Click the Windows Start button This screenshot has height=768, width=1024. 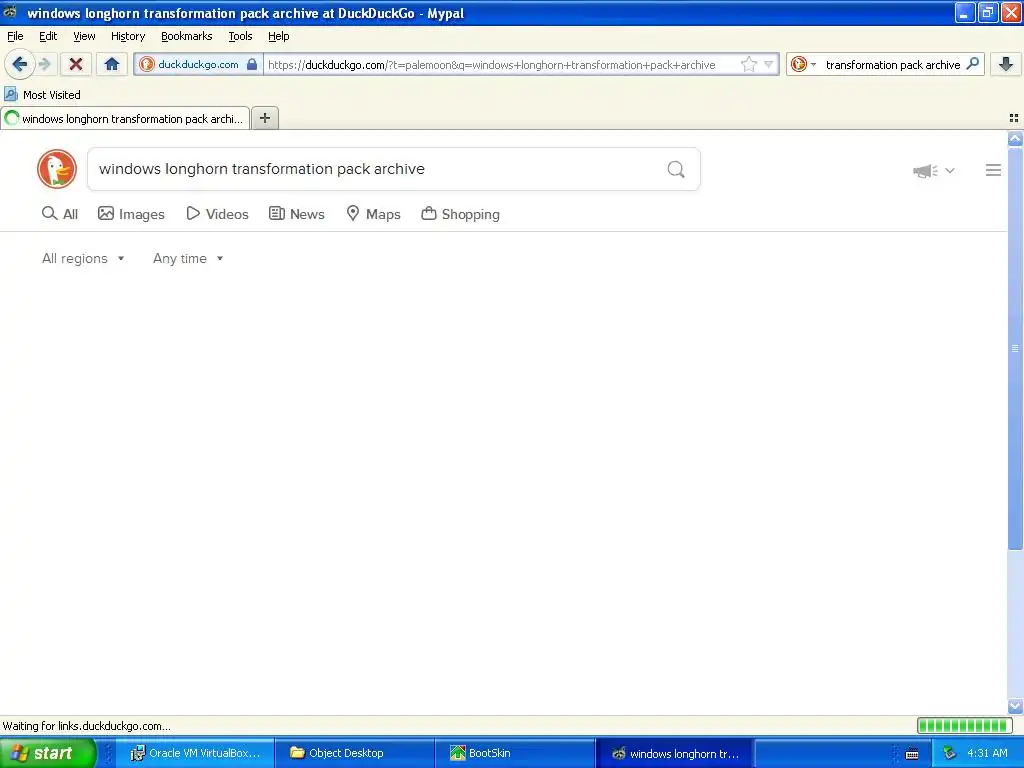tap(47, 753)
